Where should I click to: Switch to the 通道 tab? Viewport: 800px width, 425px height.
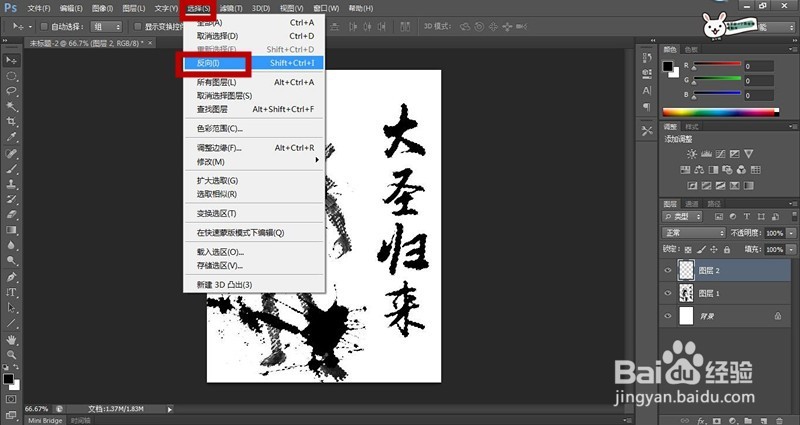(x=691, y=204)
